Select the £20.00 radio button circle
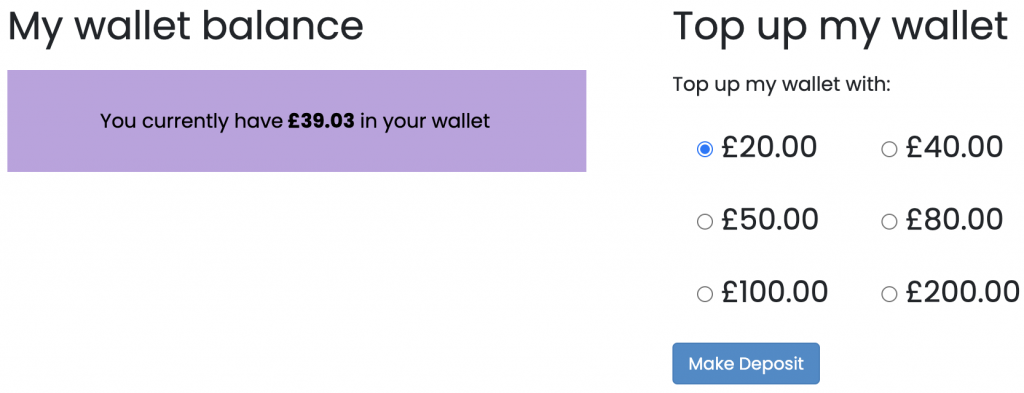 point(705,149)
